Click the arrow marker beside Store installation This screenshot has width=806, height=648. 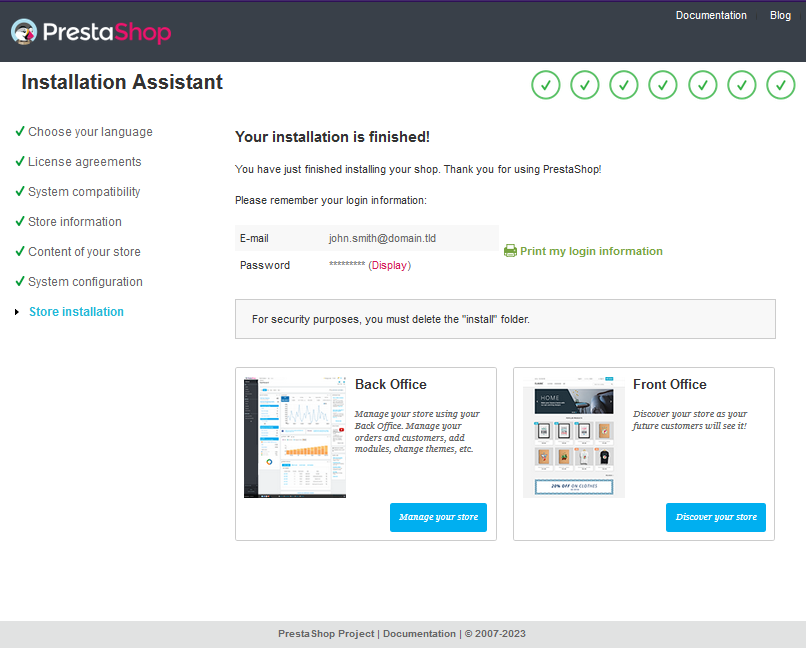point(17,311)
